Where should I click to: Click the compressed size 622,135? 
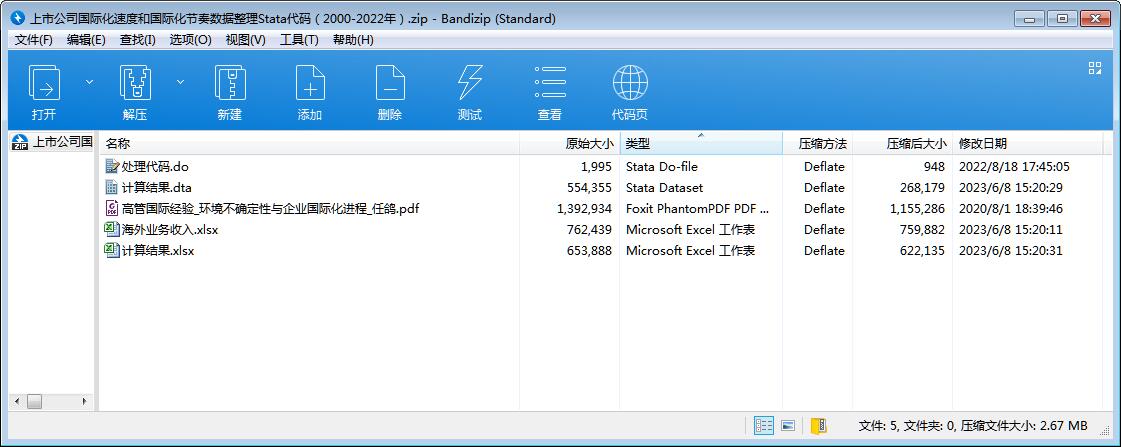922,250
